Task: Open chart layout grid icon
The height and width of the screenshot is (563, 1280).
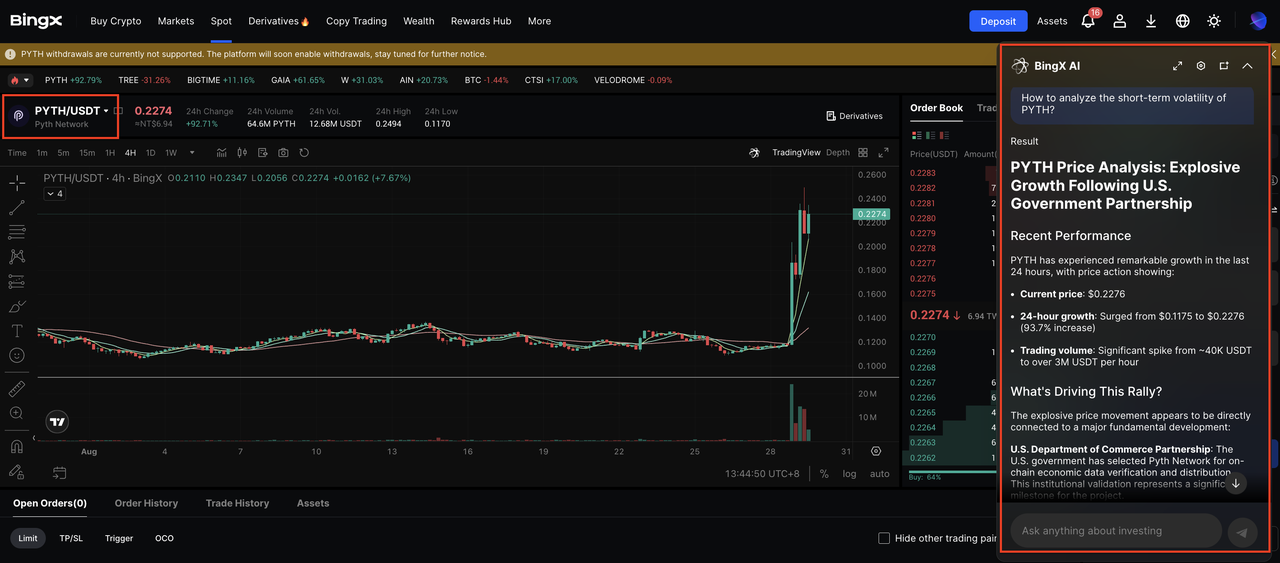Action: pos(863,153)
